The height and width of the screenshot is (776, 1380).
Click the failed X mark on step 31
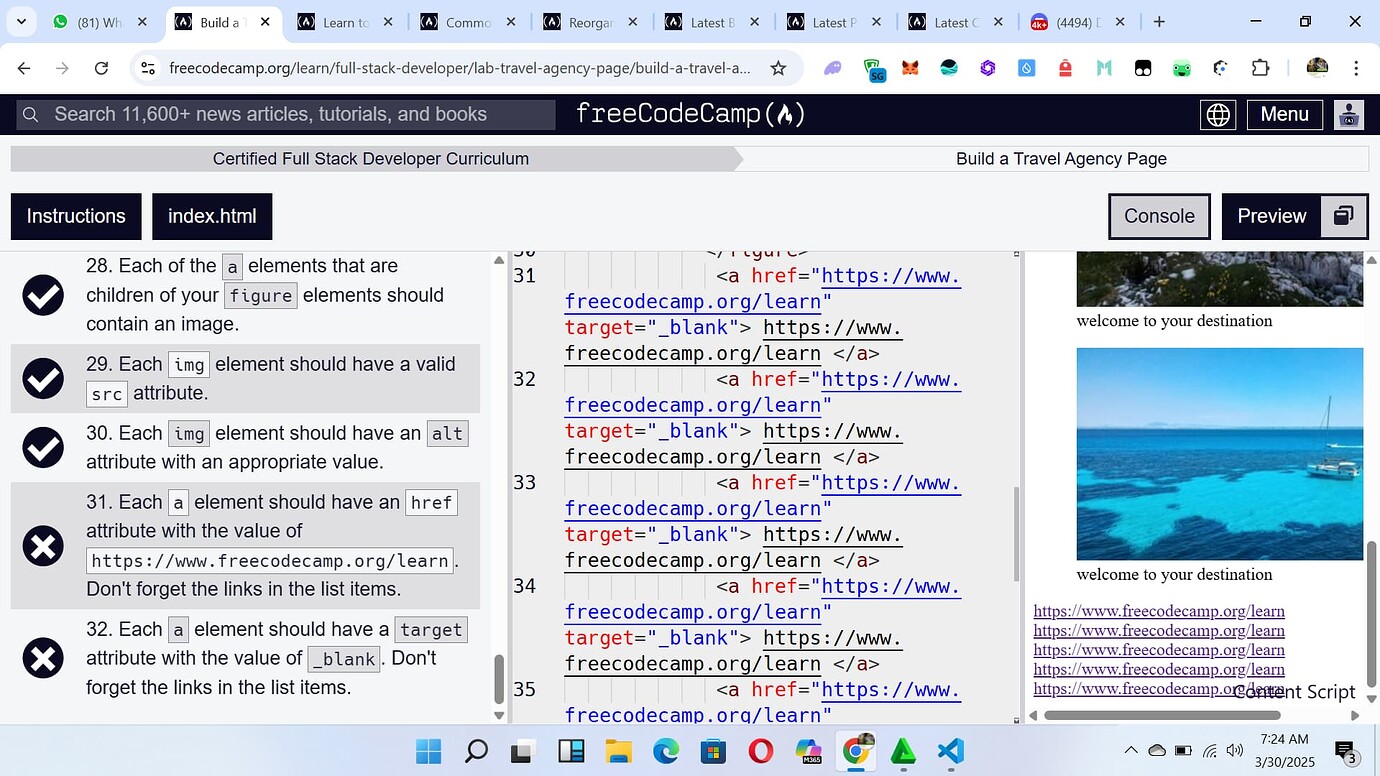(42, 545)
